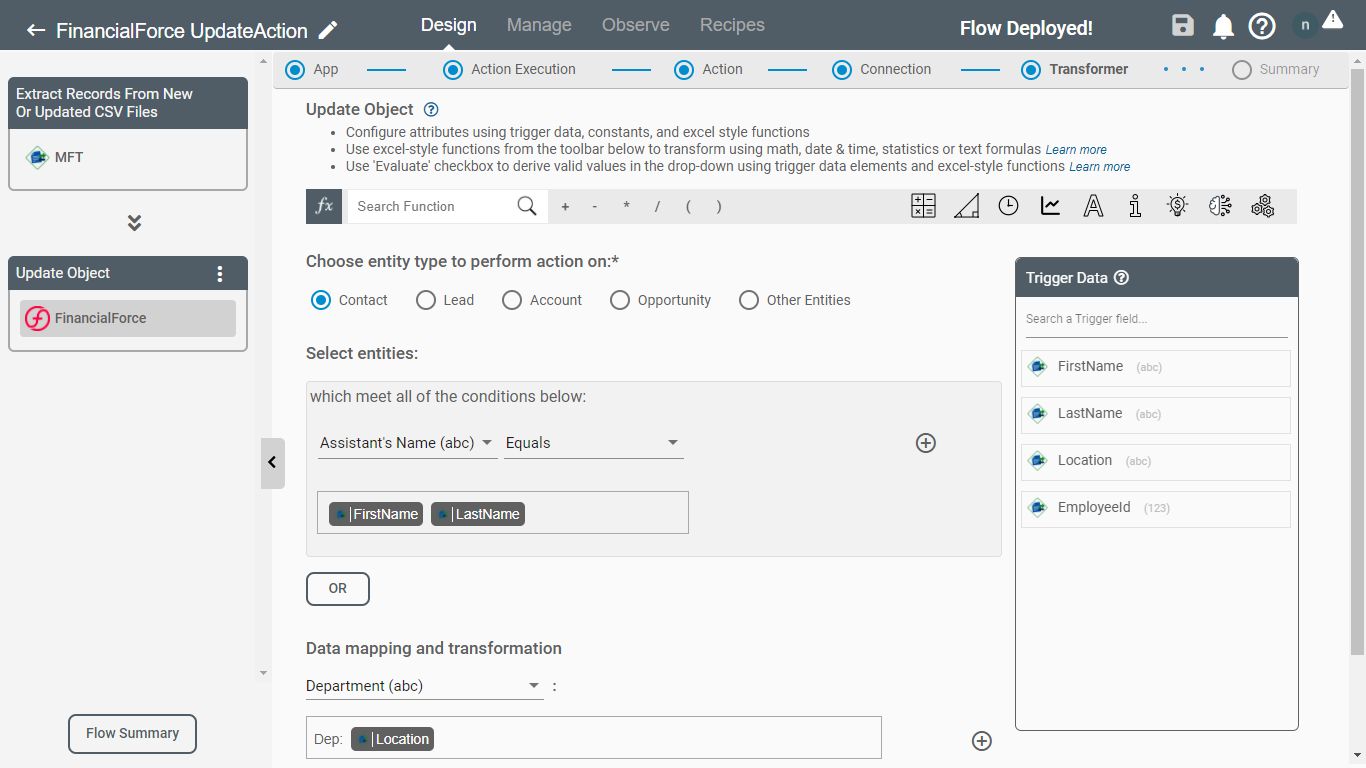Switch to Manage tab
The image size is (1366, 768).
pyautogui.click(x=539, y=25)
